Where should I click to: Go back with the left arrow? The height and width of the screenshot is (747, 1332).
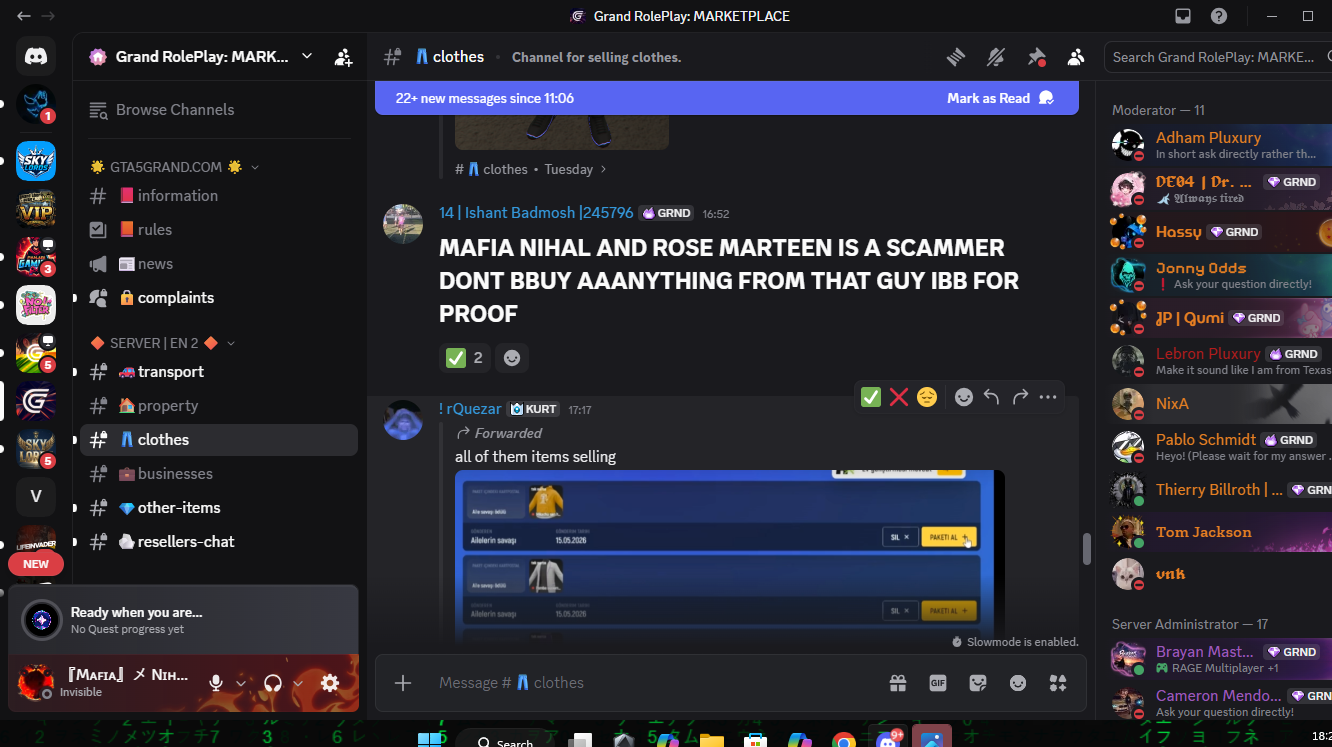coord(23,16)
